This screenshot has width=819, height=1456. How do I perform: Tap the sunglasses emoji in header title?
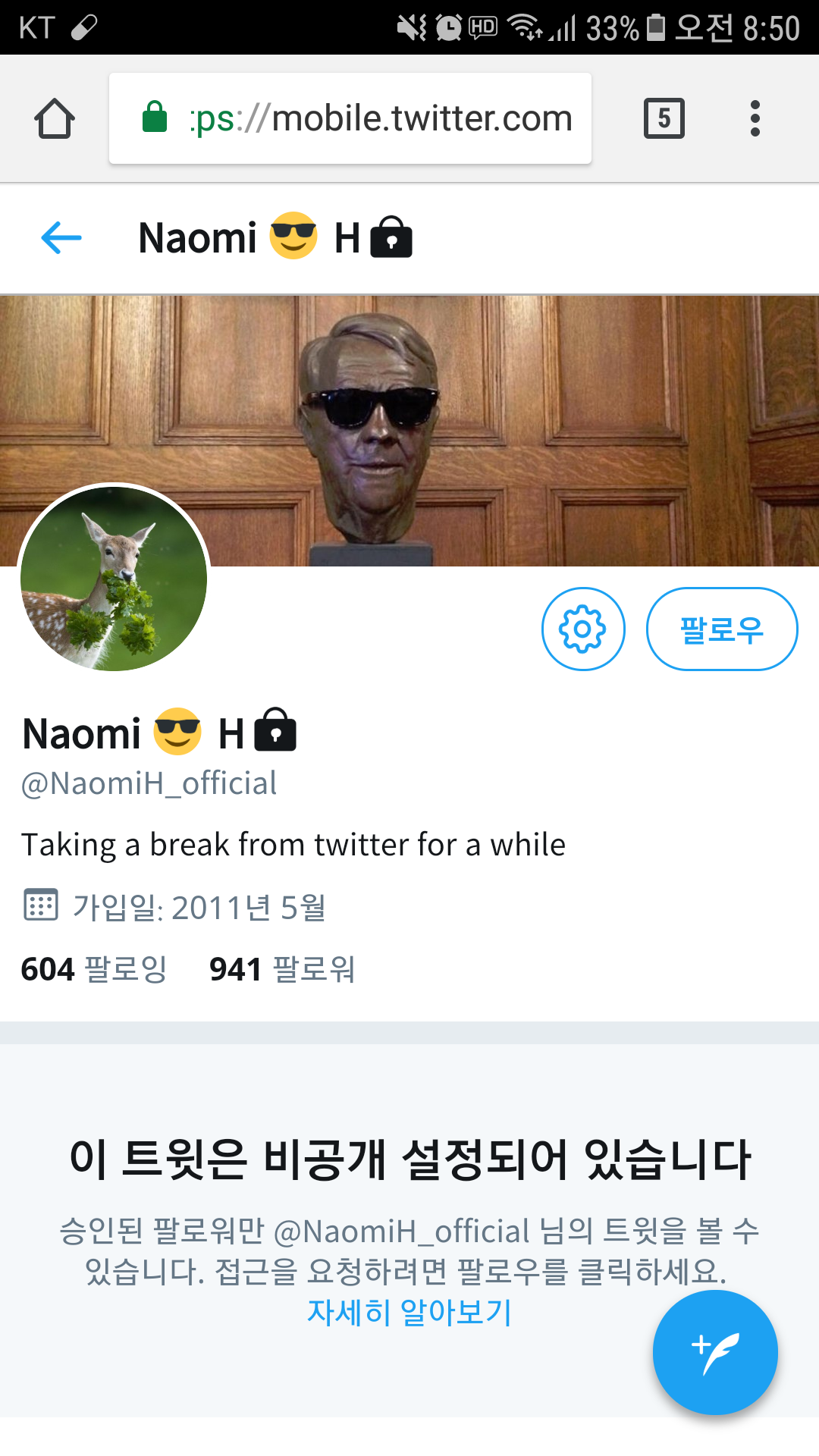pos(293,235)
